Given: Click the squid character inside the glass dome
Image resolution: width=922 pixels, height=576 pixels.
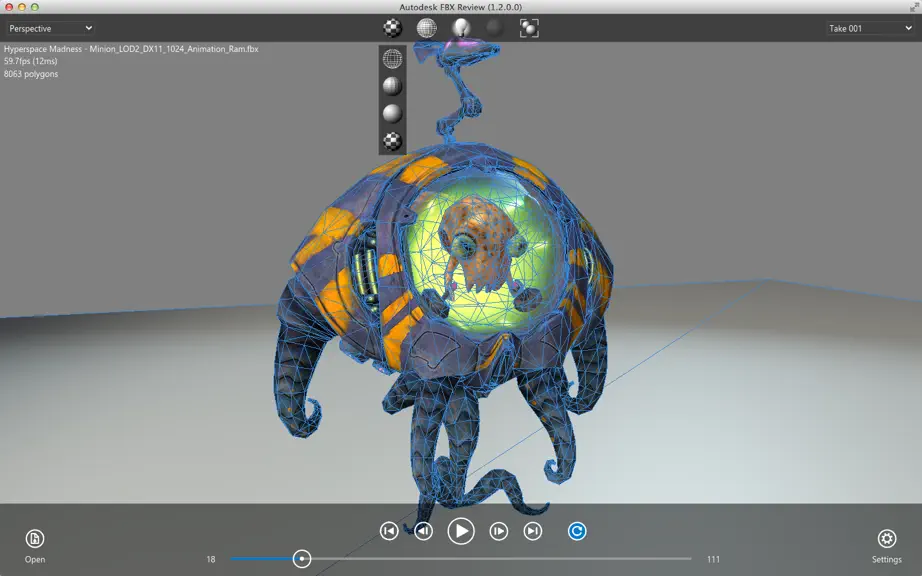Looking at the screenshot, I should [x=479, y=244].
